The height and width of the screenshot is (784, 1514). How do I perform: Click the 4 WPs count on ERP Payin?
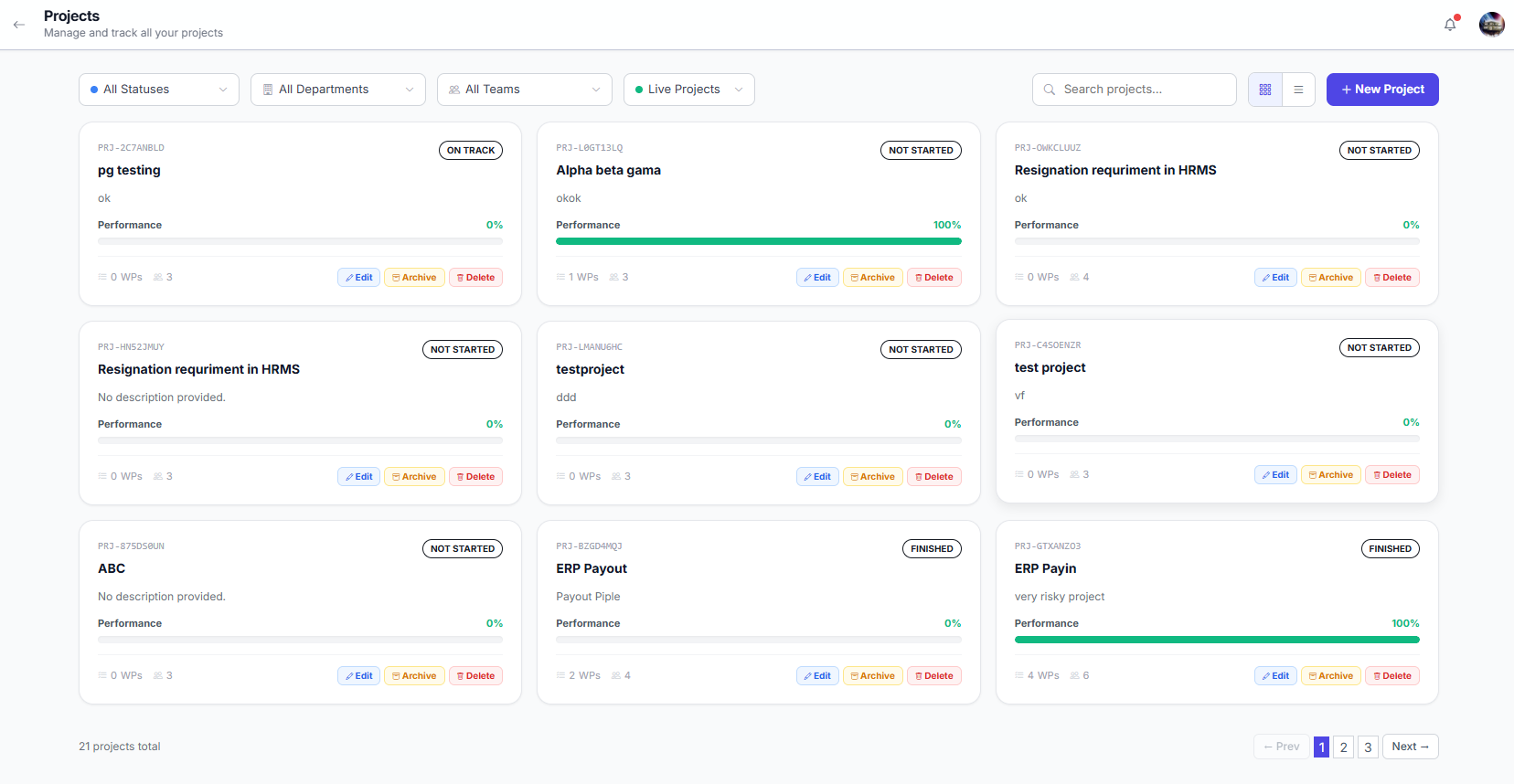[1037, 676]
